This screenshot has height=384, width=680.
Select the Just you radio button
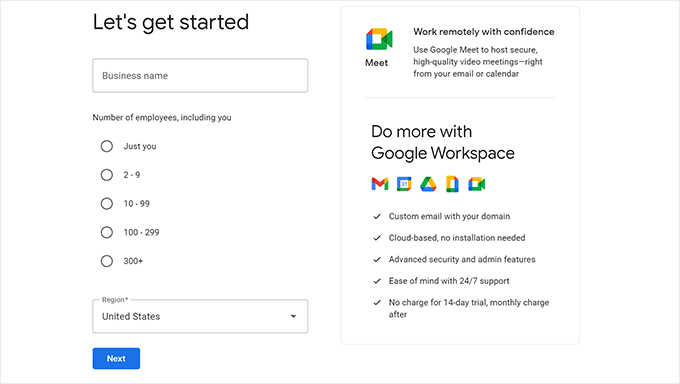coord(107,146)
